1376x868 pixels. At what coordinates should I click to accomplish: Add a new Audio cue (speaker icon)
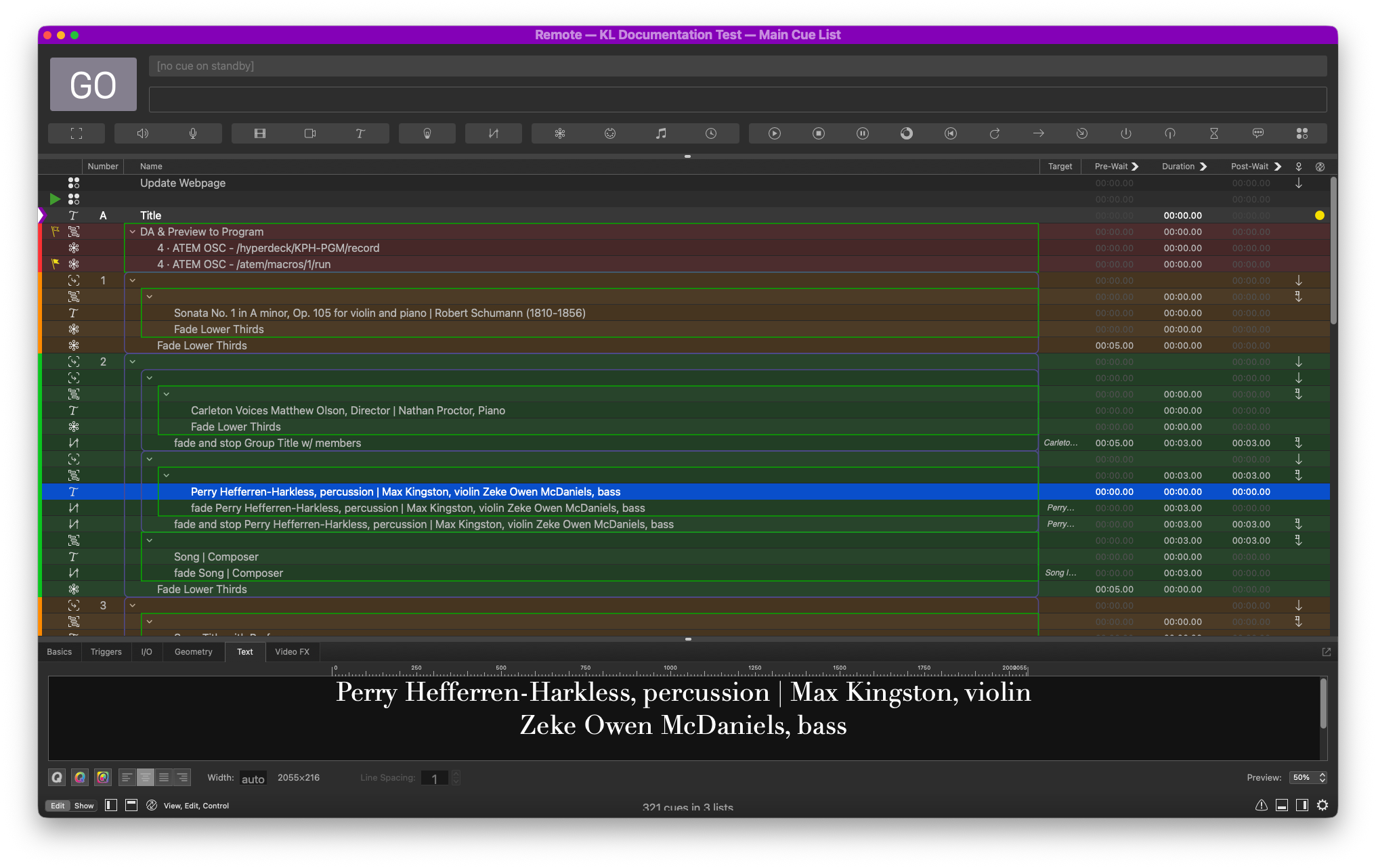coord(142,133)
